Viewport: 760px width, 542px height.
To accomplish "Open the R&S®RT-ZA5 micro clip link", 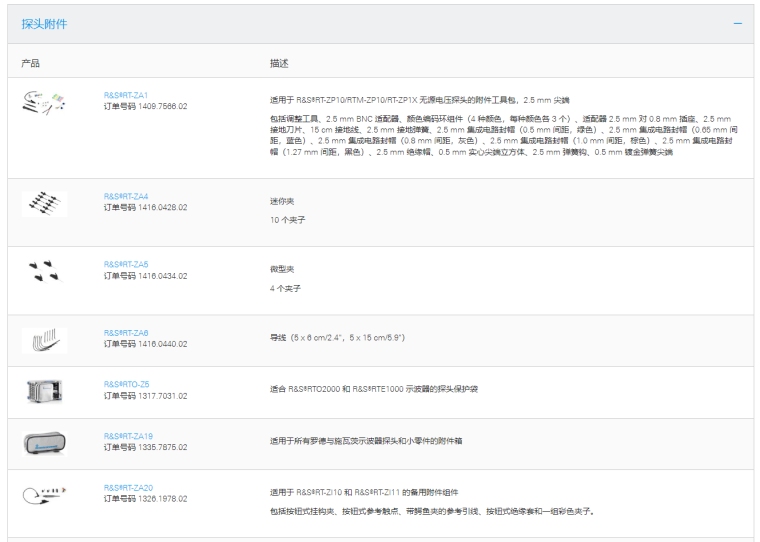I will point(126,264).
